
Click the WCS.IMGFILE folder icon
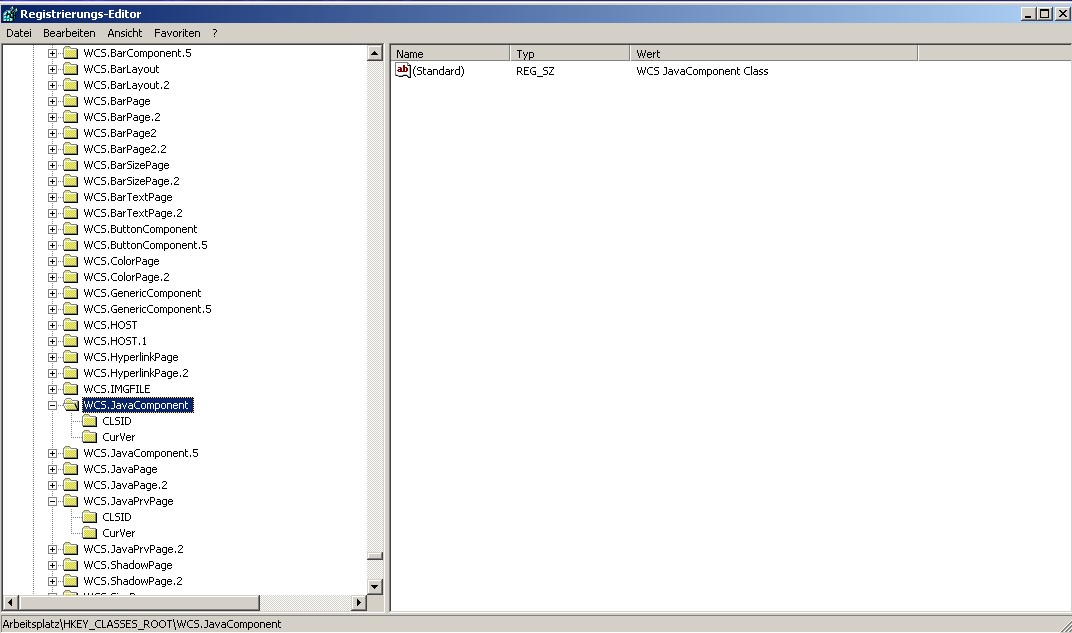pos(70,389)
